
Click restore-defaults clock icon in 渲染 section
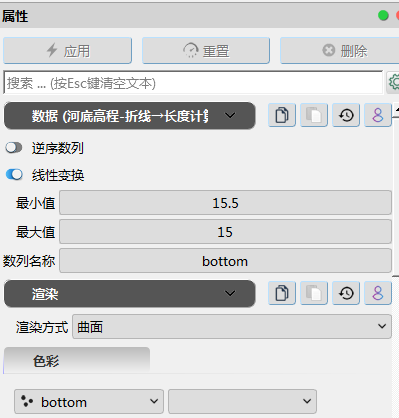coord(346,293)
